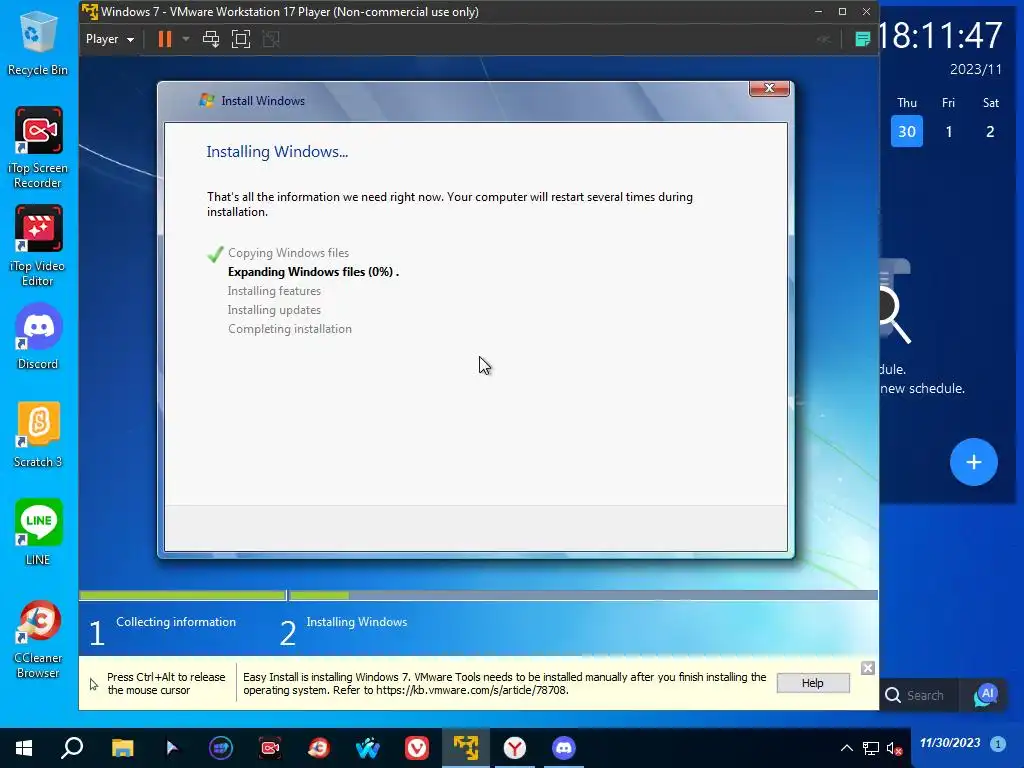Pause the virtual machine with the orange pause button
The image size is (1024, 768).
pos(165,39)
